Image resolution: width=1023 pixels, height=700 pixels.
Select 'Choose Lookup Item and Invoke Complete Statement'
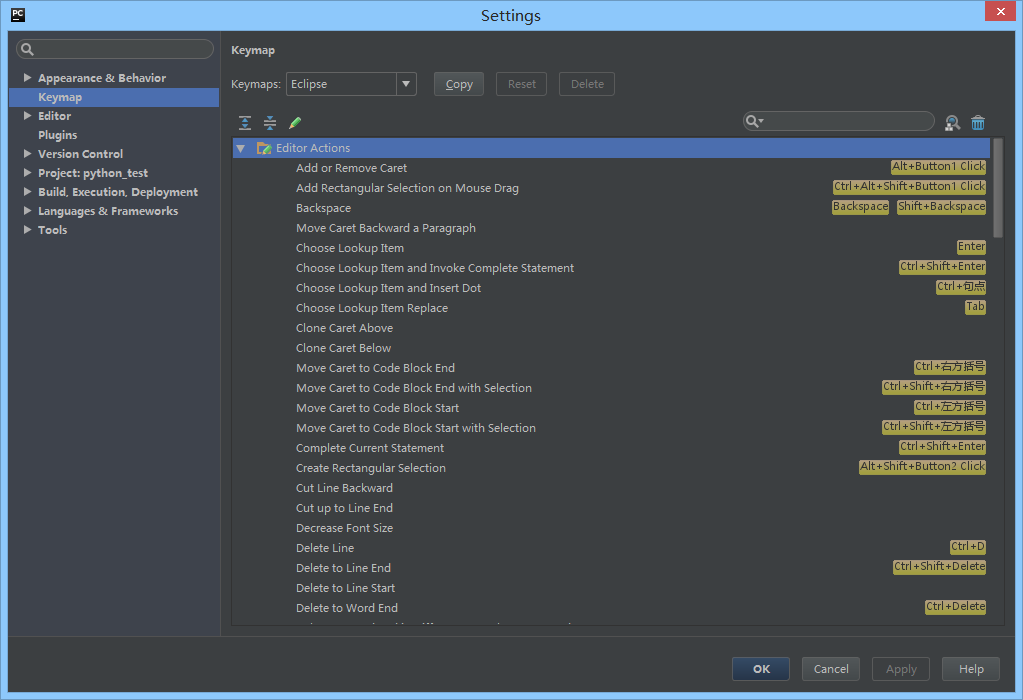pyautogui.click(x=435, y=268)
